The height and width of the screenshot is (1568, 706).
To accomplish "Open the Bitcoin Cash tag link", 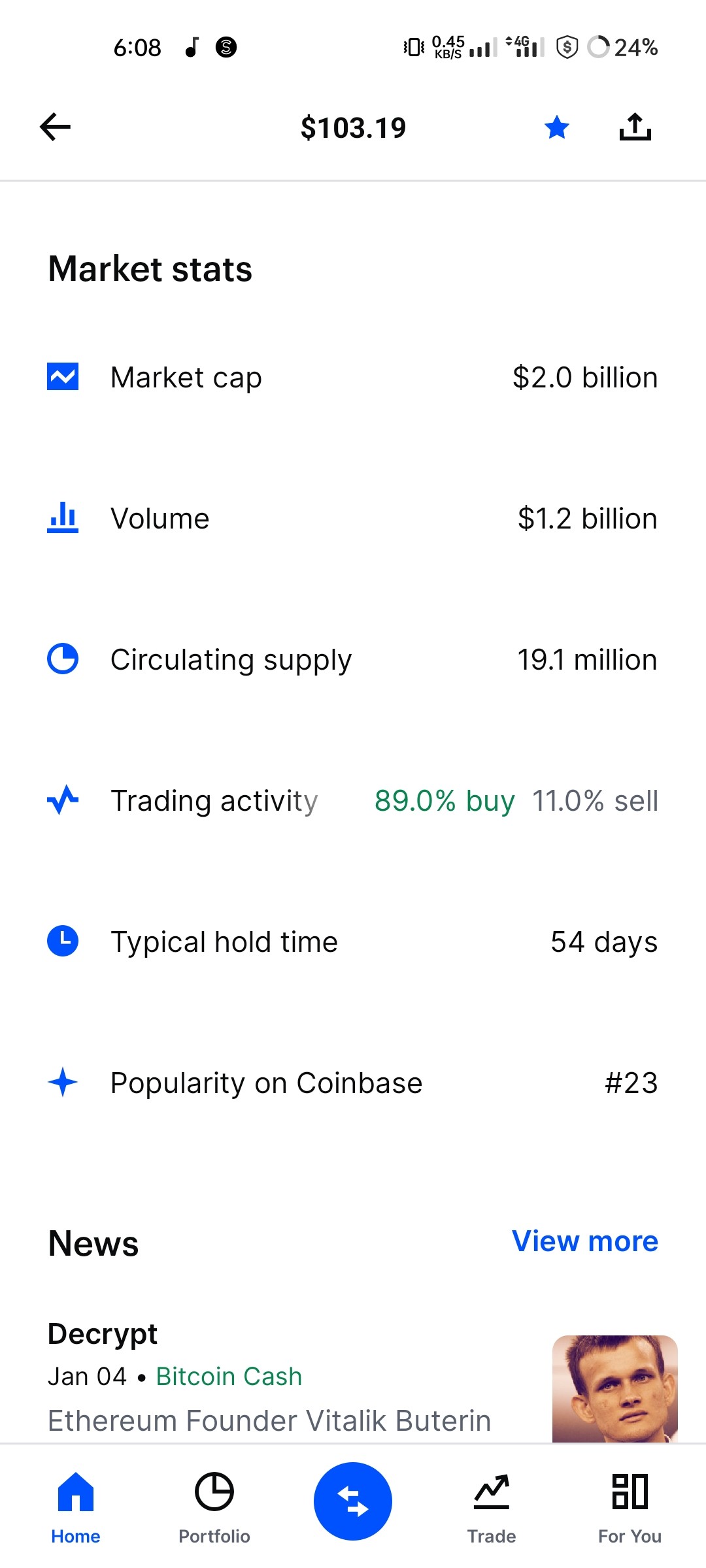I will click(x=229, y=1377).
